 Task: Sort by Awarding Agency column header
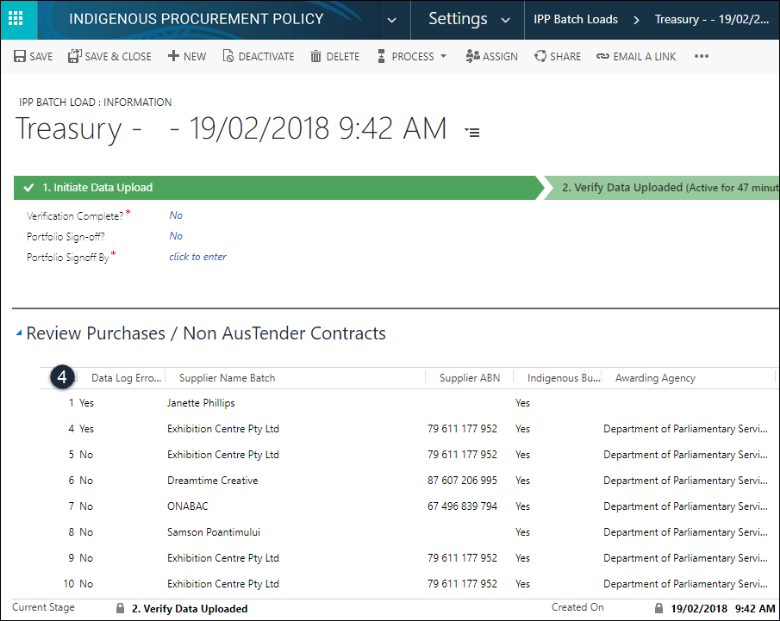tap(655, 378)
